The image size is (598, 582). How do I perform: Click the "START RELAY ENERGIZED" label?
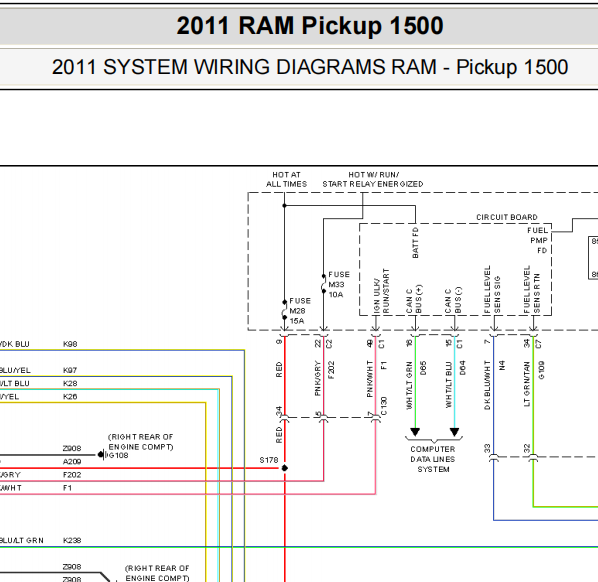click(373, 184)
